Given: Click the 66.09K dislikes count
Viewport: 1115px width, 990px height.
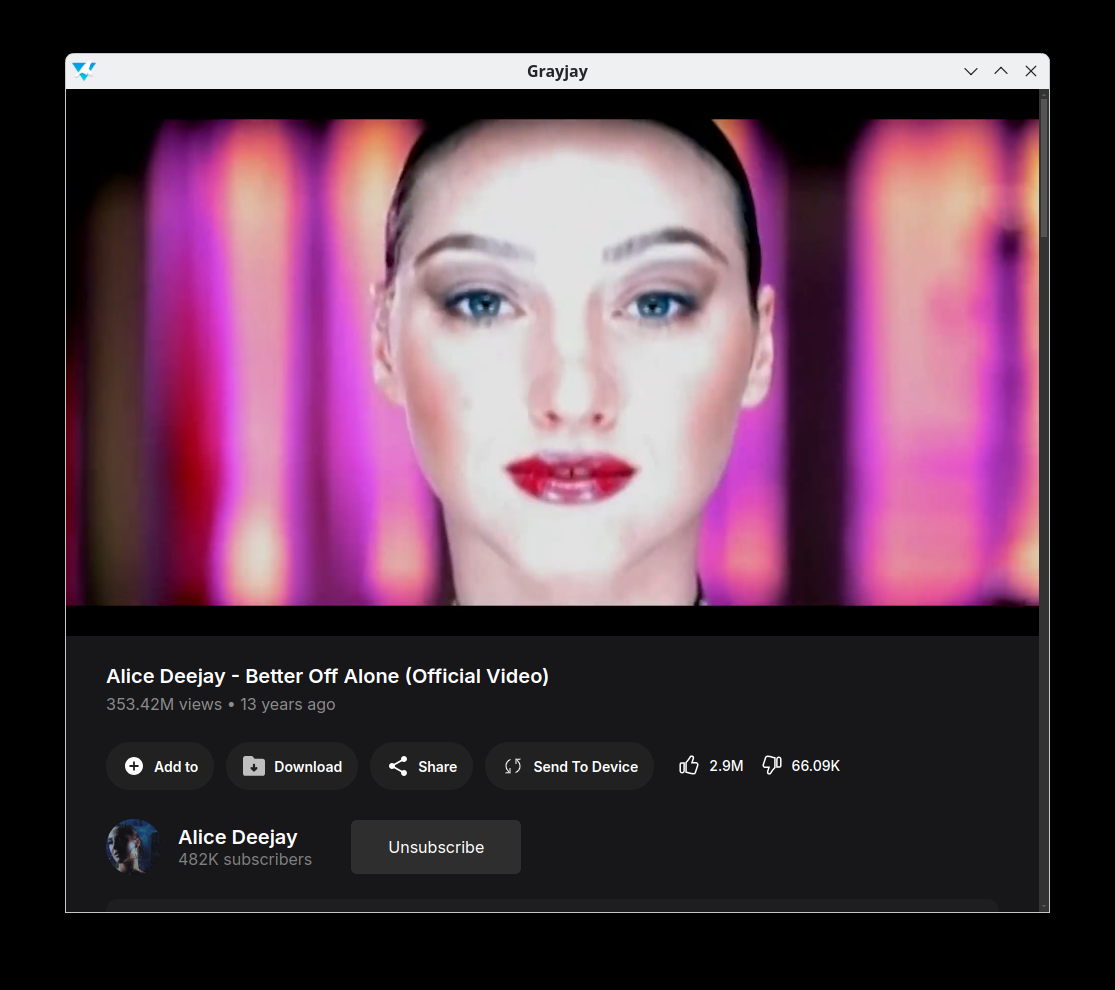Looking at the screenshot, I should click(x=816, y=766).
